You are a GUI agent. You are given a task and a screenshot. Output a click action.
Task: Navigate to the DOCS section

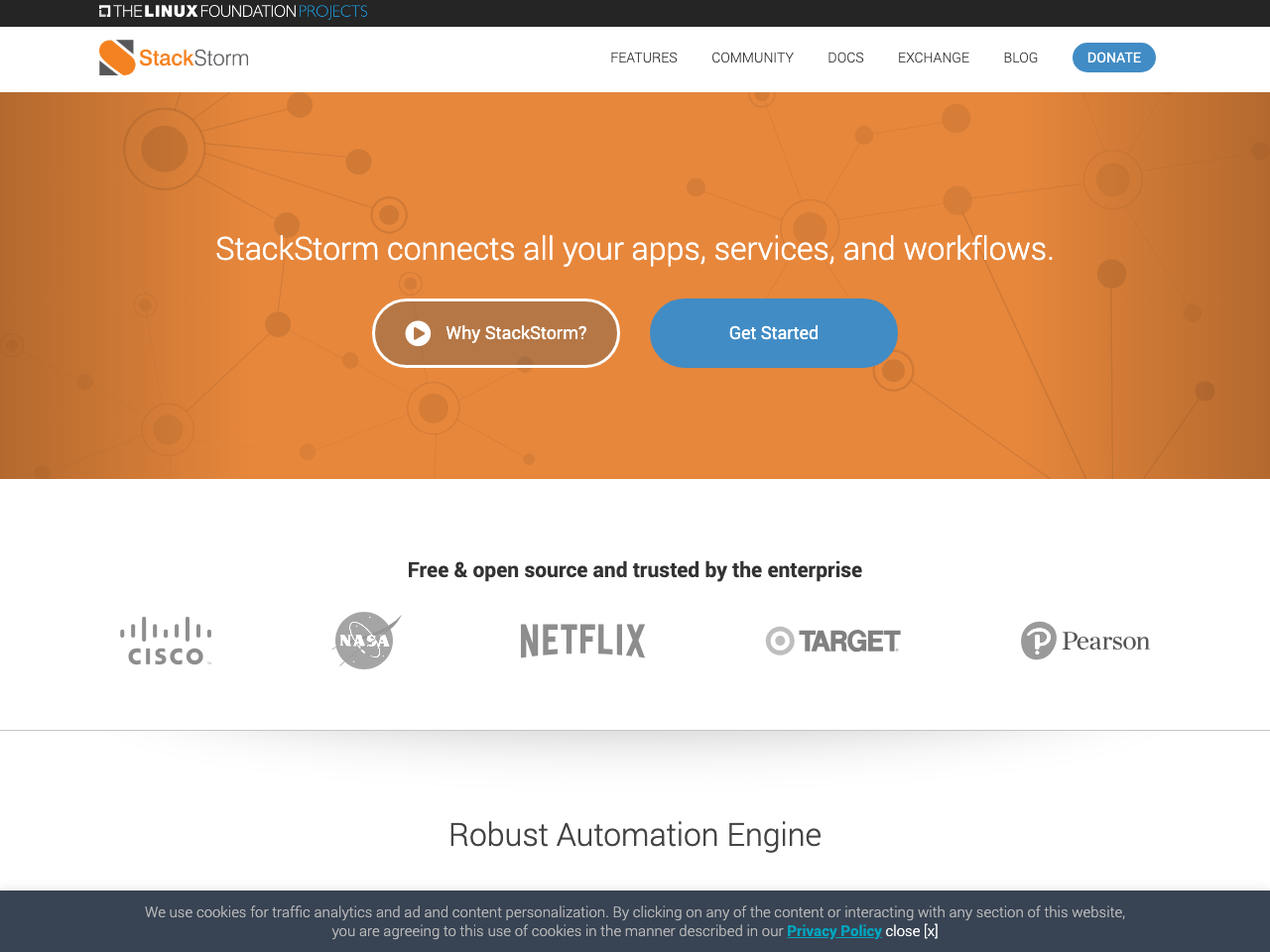pos(844,58)
